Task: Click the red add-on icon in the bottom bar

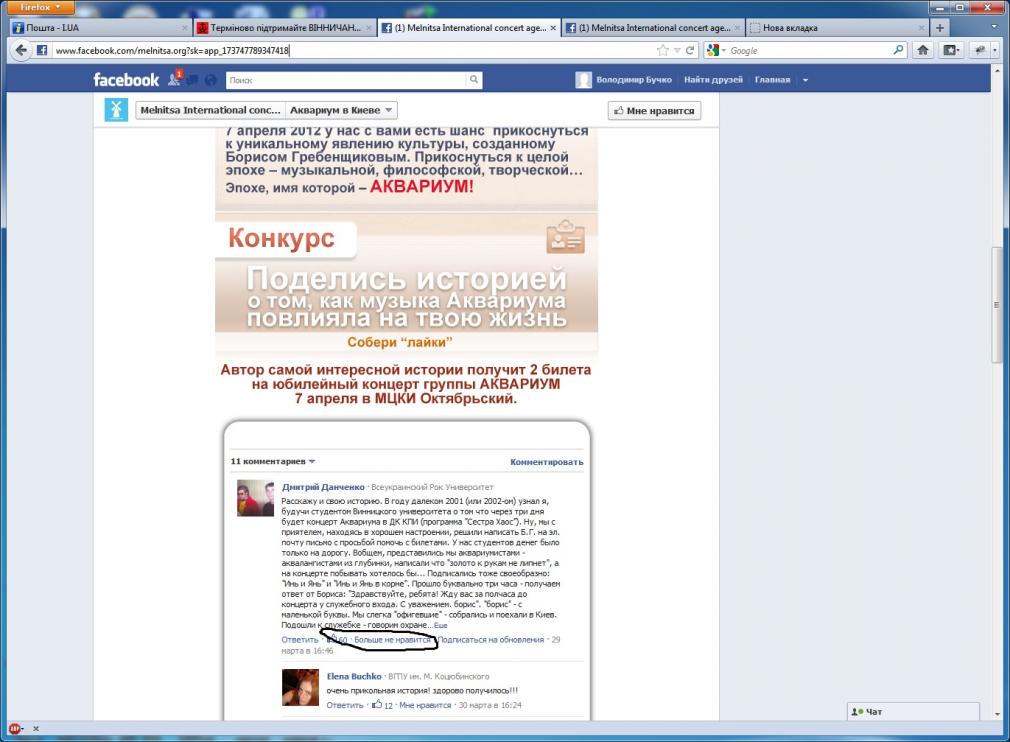Action: (x=14, y=728)
